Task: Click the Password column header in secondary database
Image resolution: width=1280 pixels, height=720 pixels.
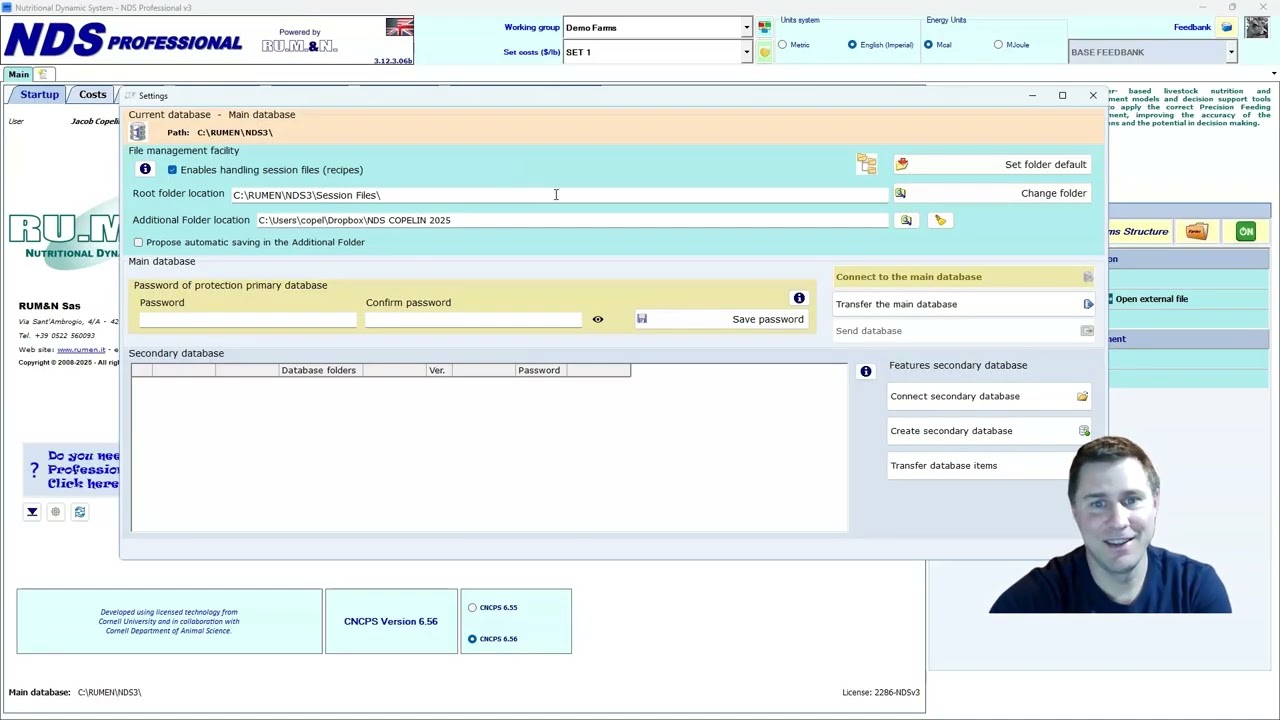Action: [x=539, y=370]
